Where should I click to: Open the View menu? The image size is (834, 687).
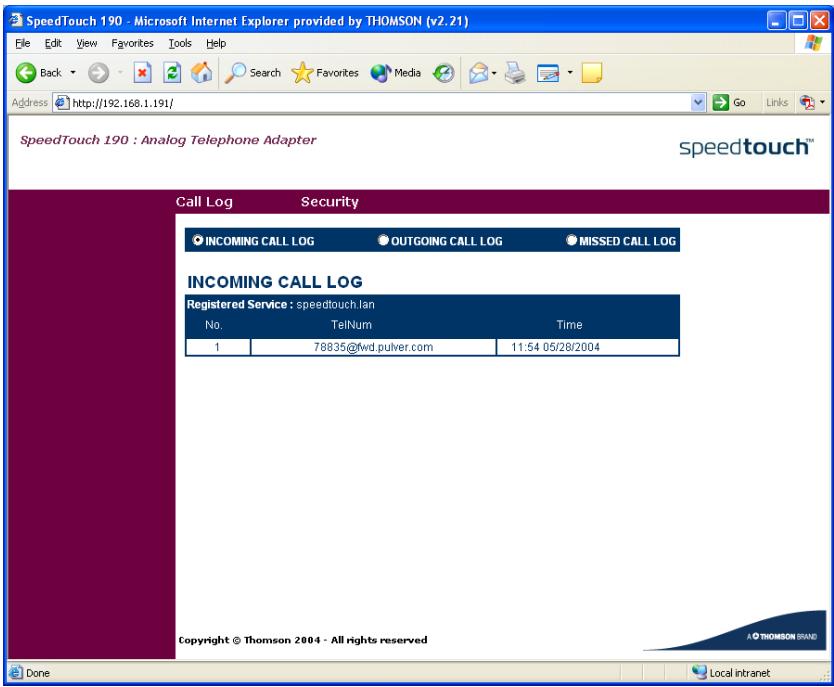click(86, 43)
